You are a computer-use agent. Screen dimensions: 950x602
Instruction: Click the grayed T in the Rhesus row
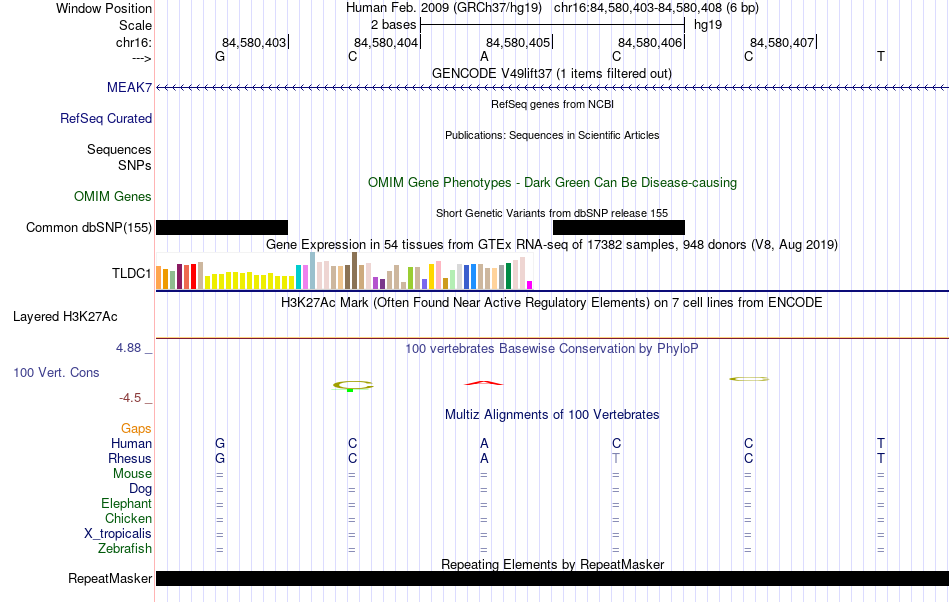point(616,458)
